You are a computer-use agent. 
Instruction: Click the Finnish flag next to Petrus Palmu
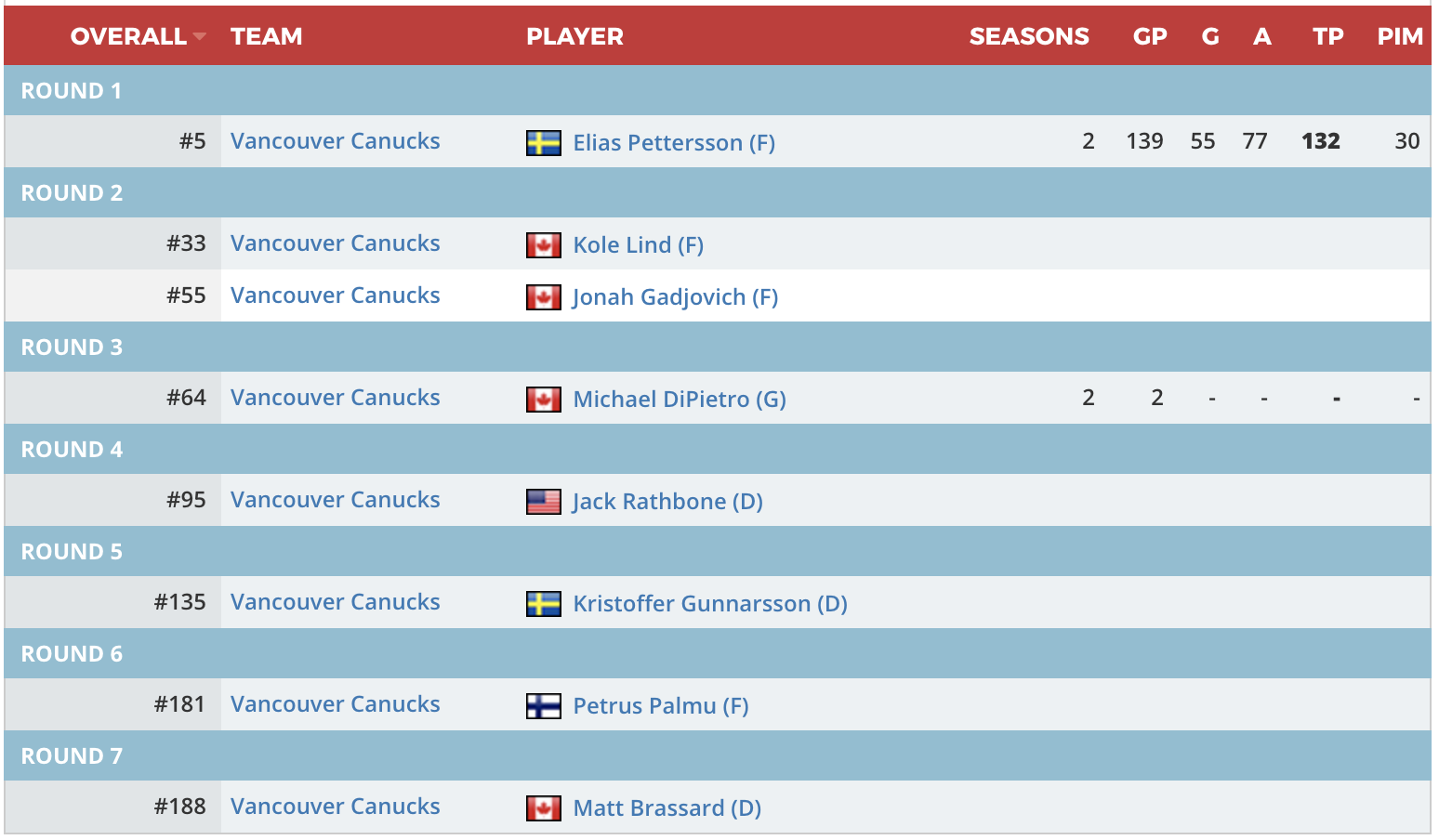543,706
